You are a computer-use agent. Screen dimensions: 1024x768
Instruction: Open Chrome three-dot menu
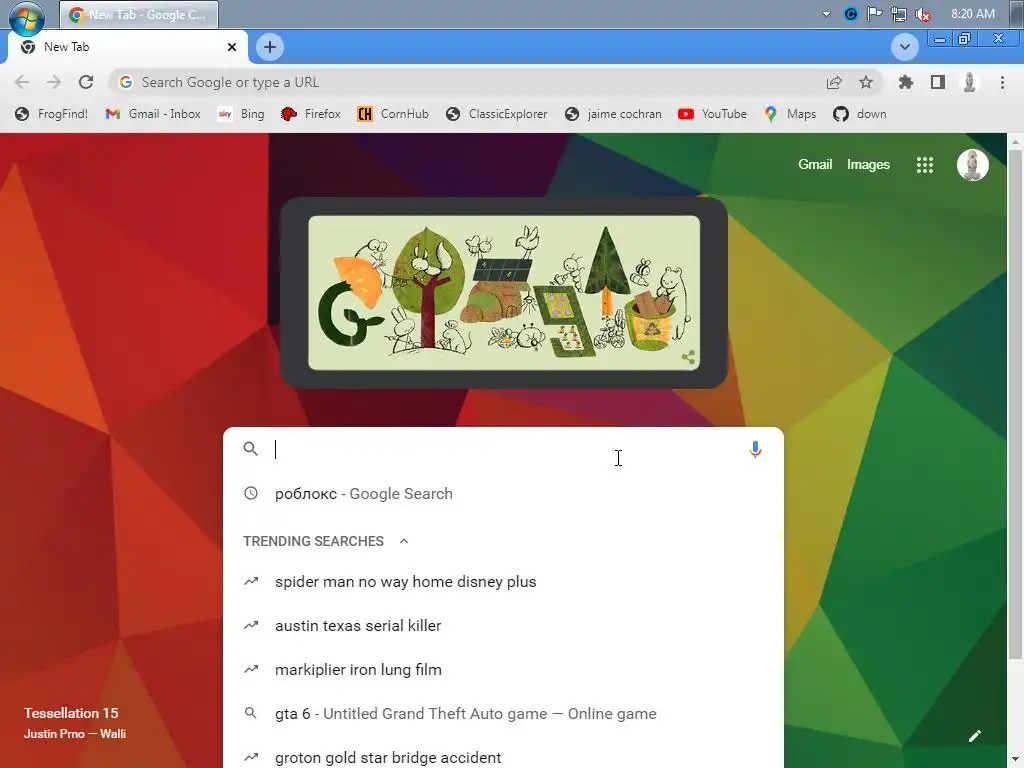(1002, 82)
